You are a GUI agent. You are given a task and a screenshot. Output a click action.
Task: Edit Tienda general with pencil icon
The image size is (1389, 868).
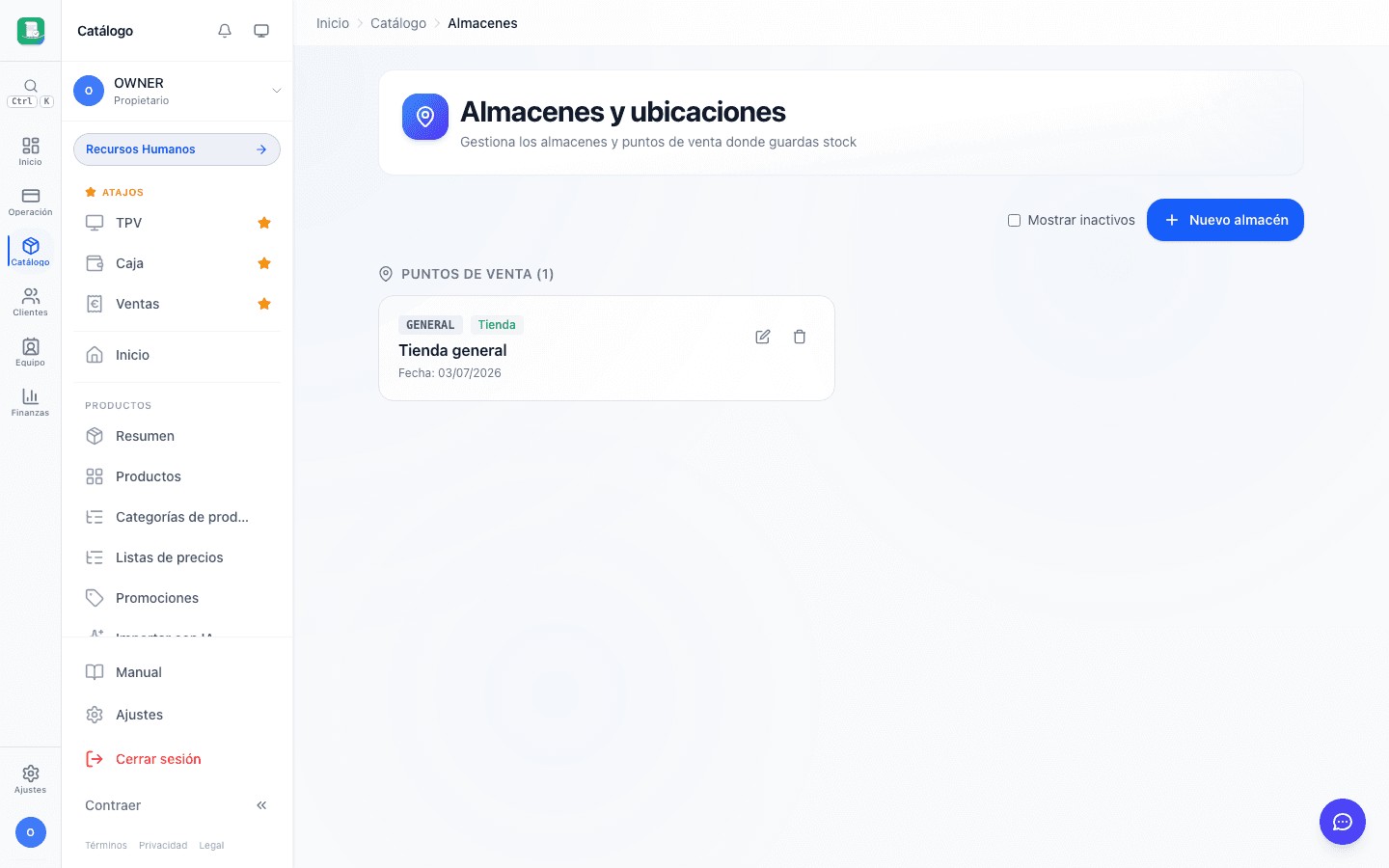click(x=763, y=337)
